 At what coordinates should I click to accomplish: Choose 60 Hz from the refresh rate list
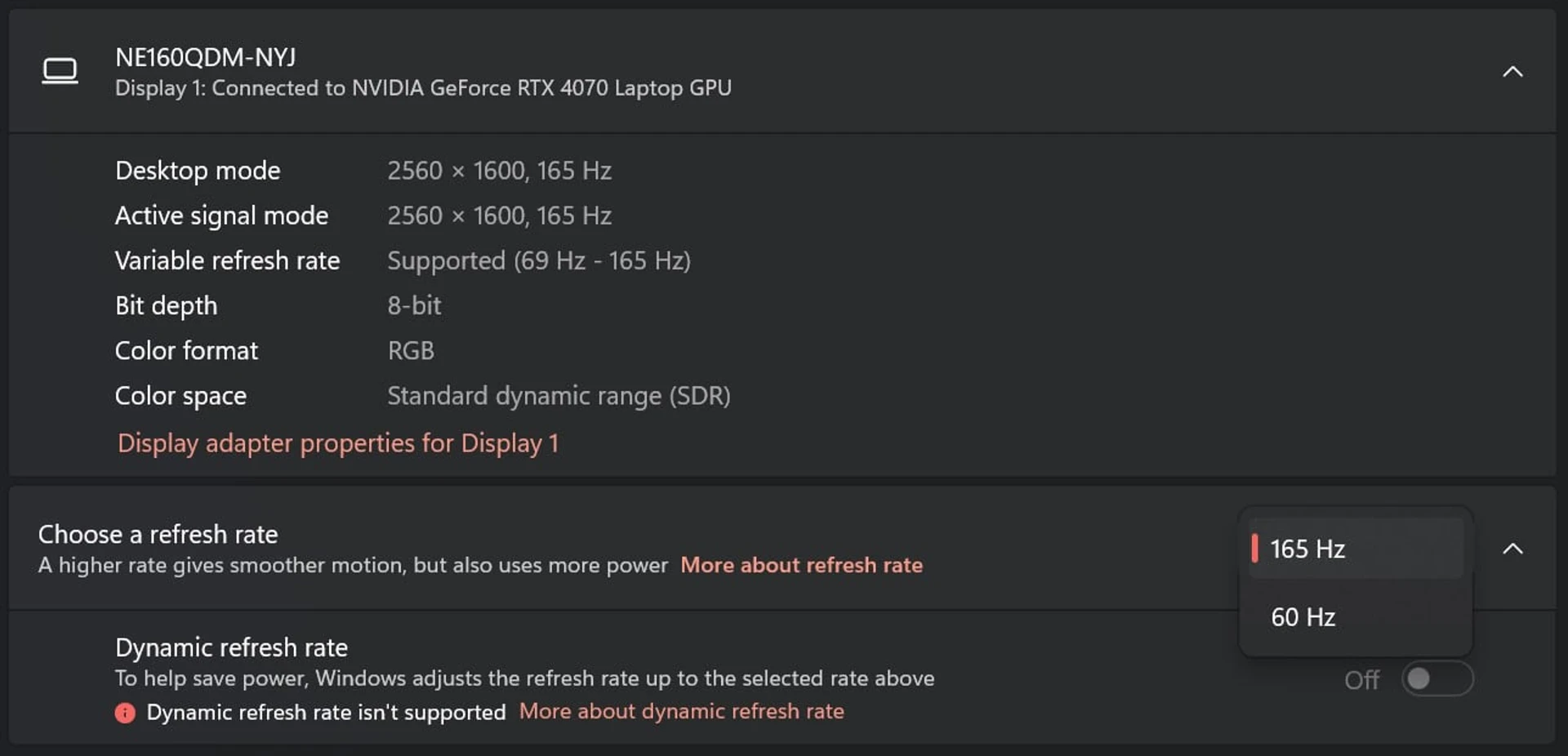coord(1356,617)
